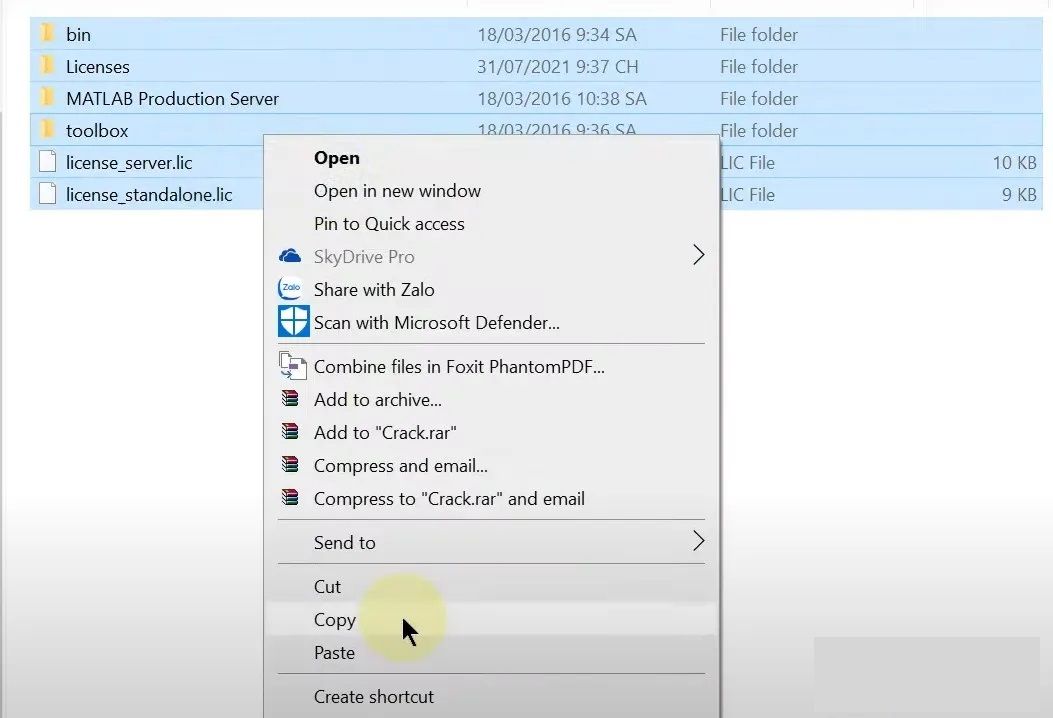Click the File folder type of toolbox
Screen dimensions: 1053x718
(759, 130)
